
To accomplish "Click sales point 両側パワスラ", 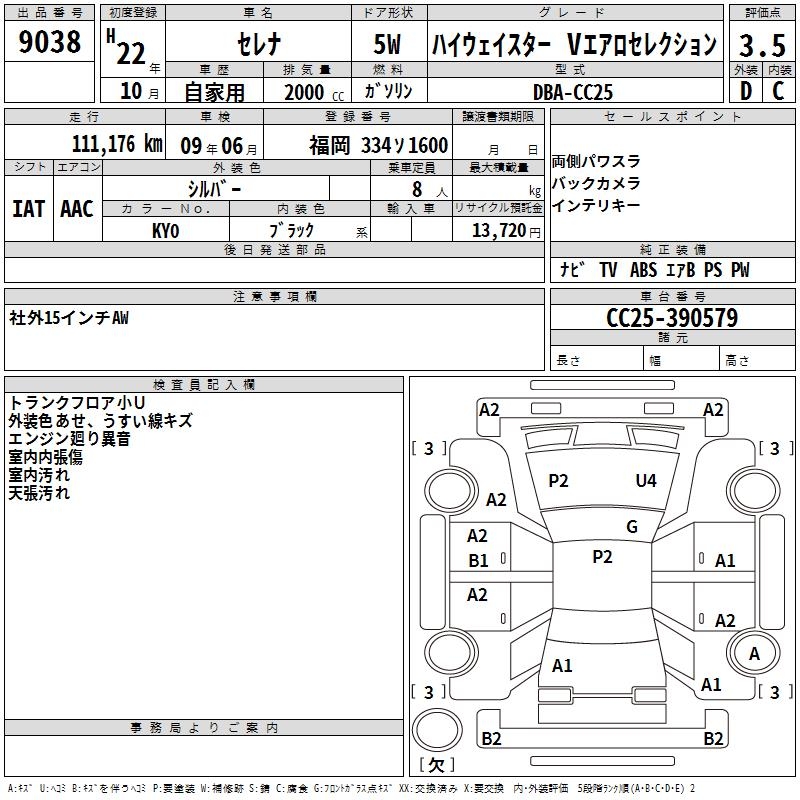I will tap(595, 161).
